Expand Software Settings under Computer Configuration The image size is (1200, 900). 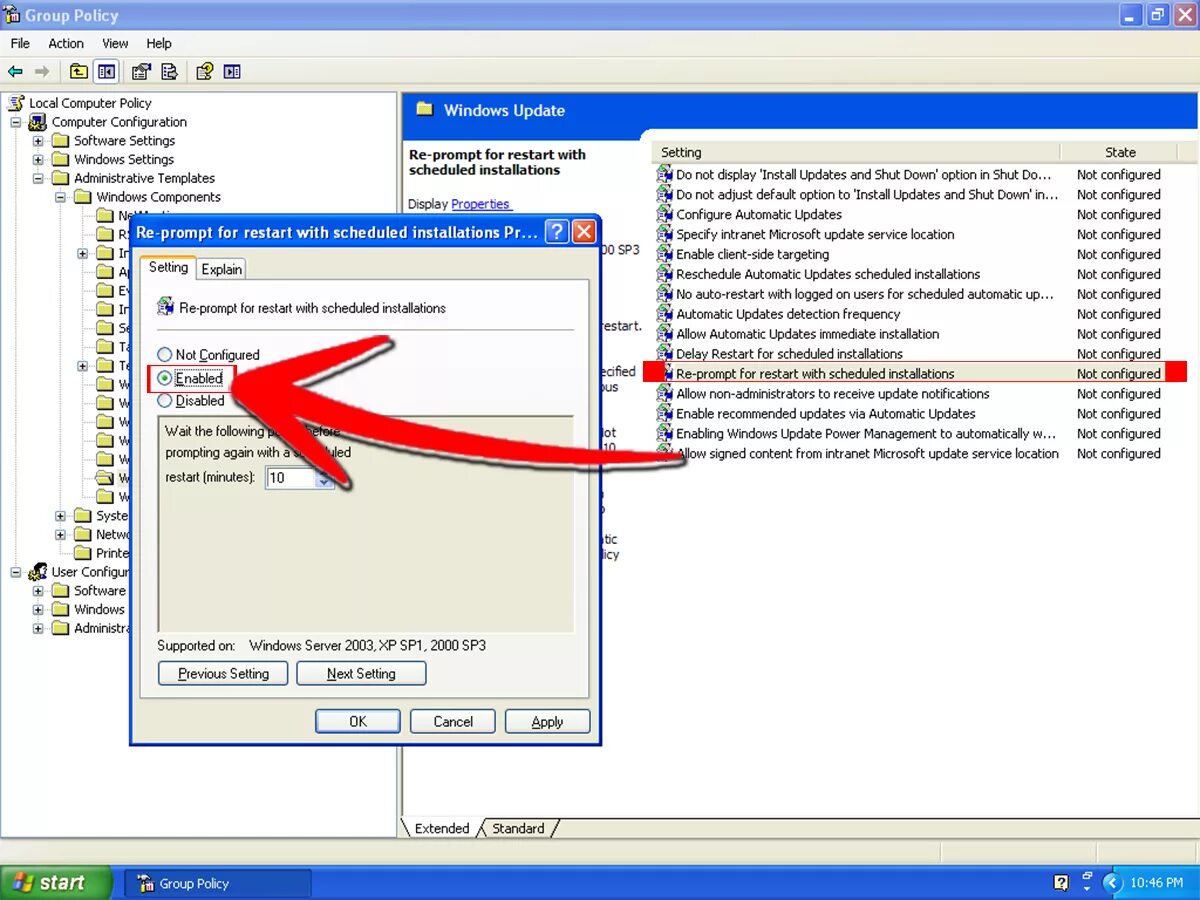tap(38, 141)
